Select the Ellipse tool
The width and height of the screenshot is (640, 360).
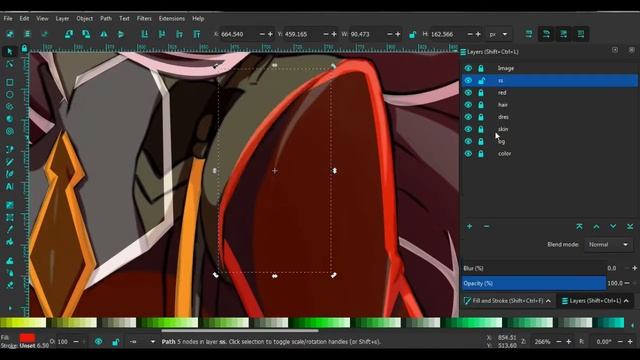[9, 94]
